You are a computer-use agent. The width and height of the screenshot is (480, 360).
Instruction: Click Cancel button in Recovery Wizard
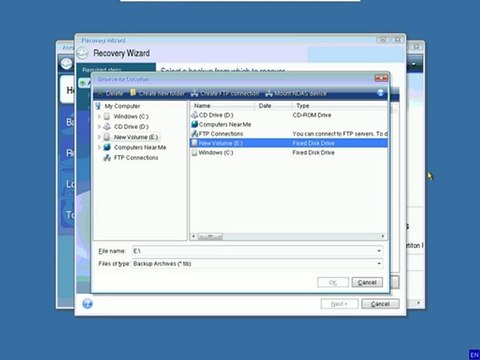pos(380,304)
